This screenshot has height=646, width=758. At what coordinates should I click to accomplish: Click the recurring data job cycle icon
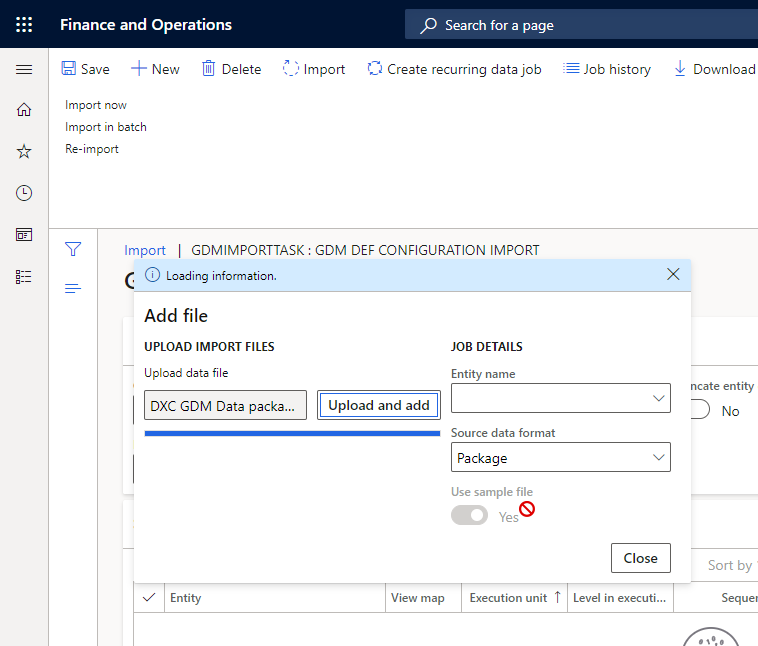375,68
